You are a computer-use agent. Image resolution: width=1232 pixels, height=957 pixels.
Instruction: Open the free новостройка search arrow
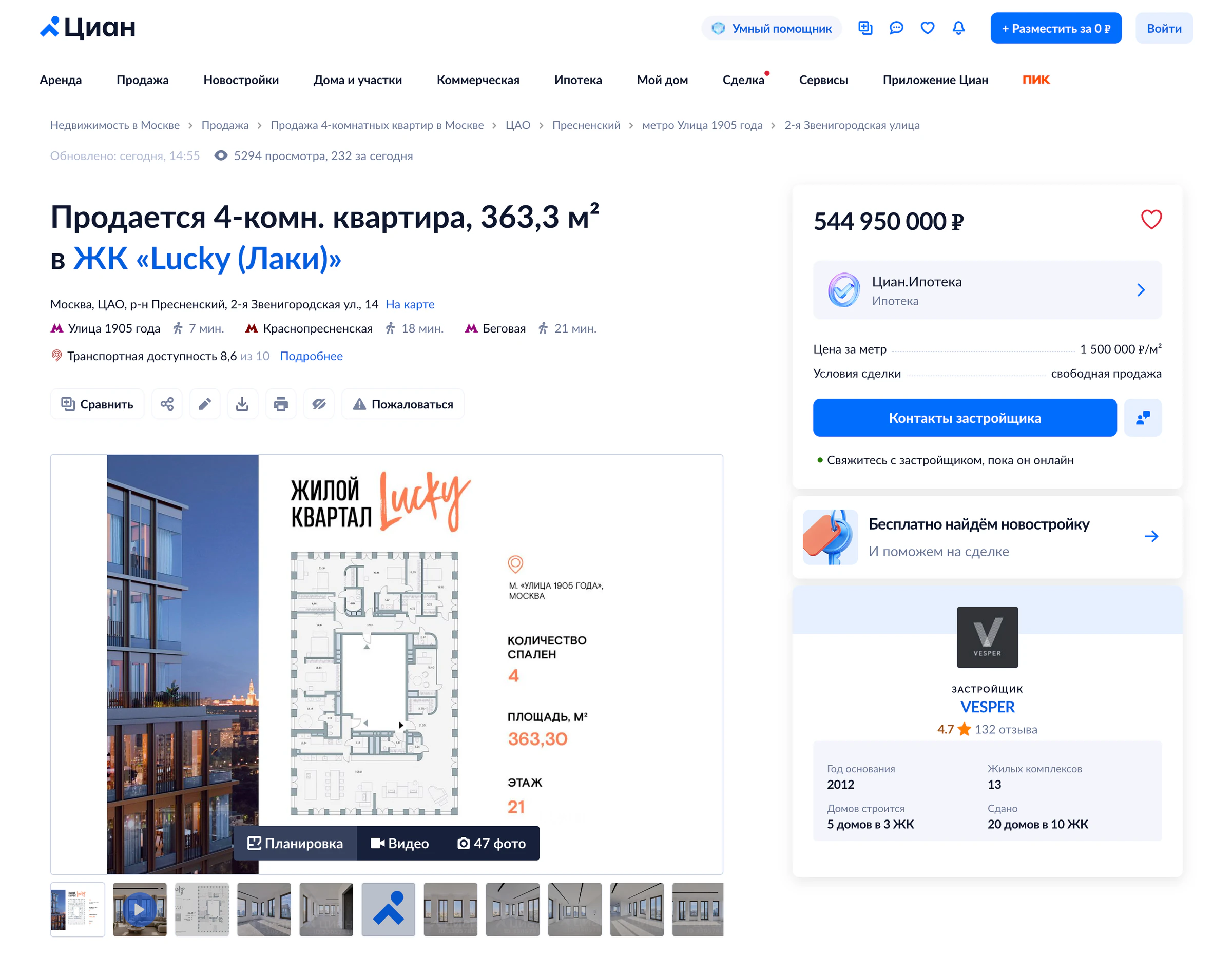click(1151, 536)
